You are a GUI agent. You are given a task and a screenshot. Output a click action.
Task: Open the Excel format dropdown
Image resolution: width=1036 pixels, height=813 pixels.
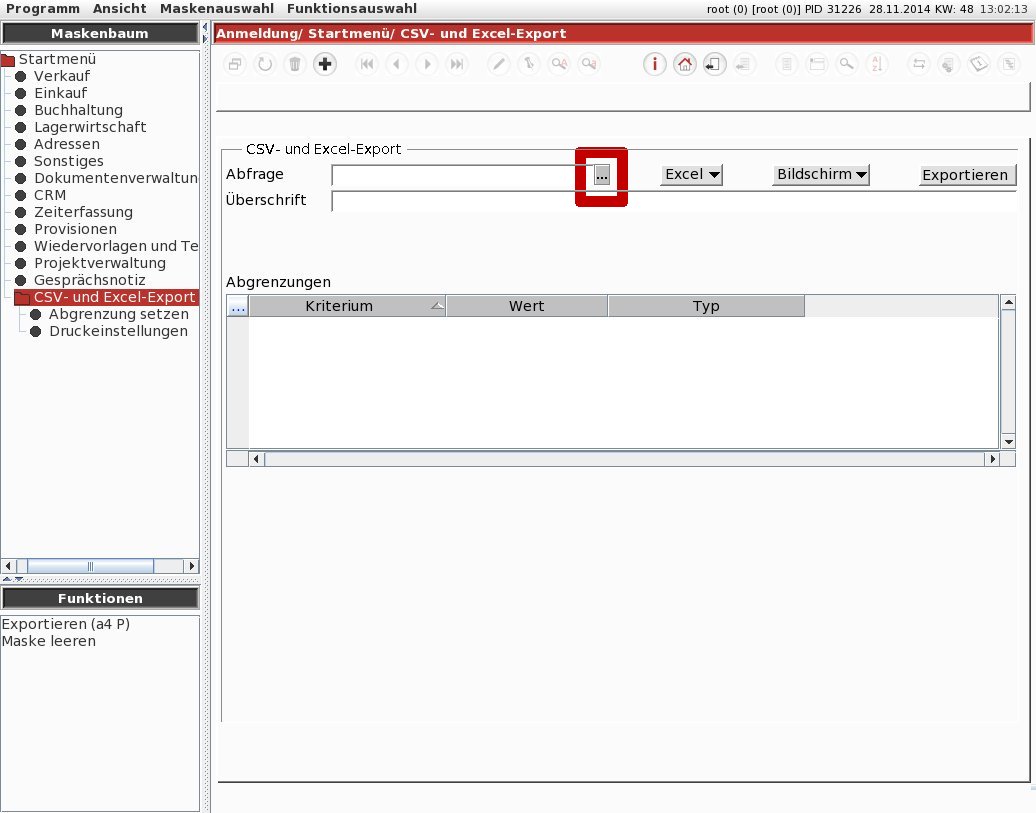pos(691,174)
